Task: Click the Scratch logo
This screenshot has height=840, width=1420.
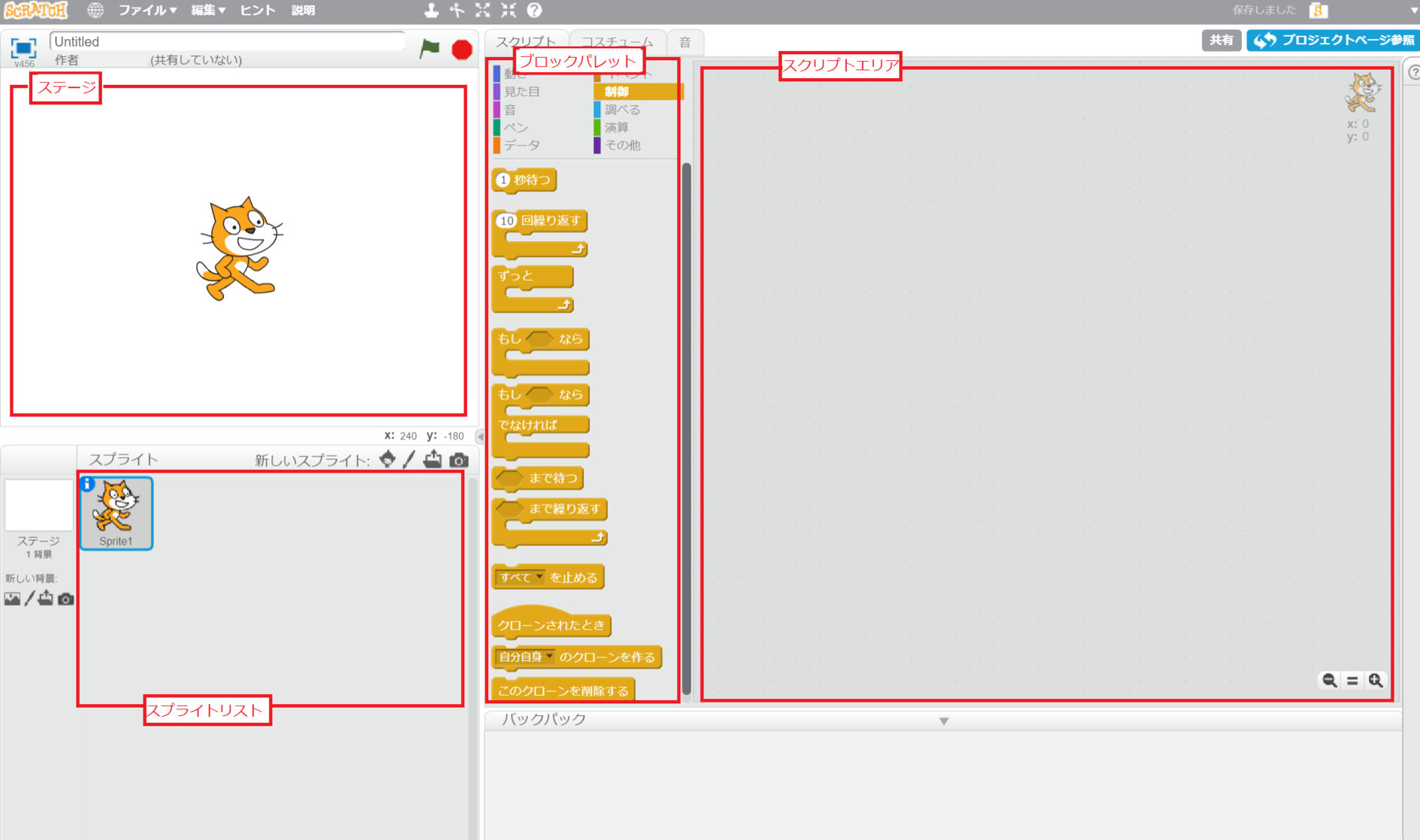Action: tap(37, 11)
